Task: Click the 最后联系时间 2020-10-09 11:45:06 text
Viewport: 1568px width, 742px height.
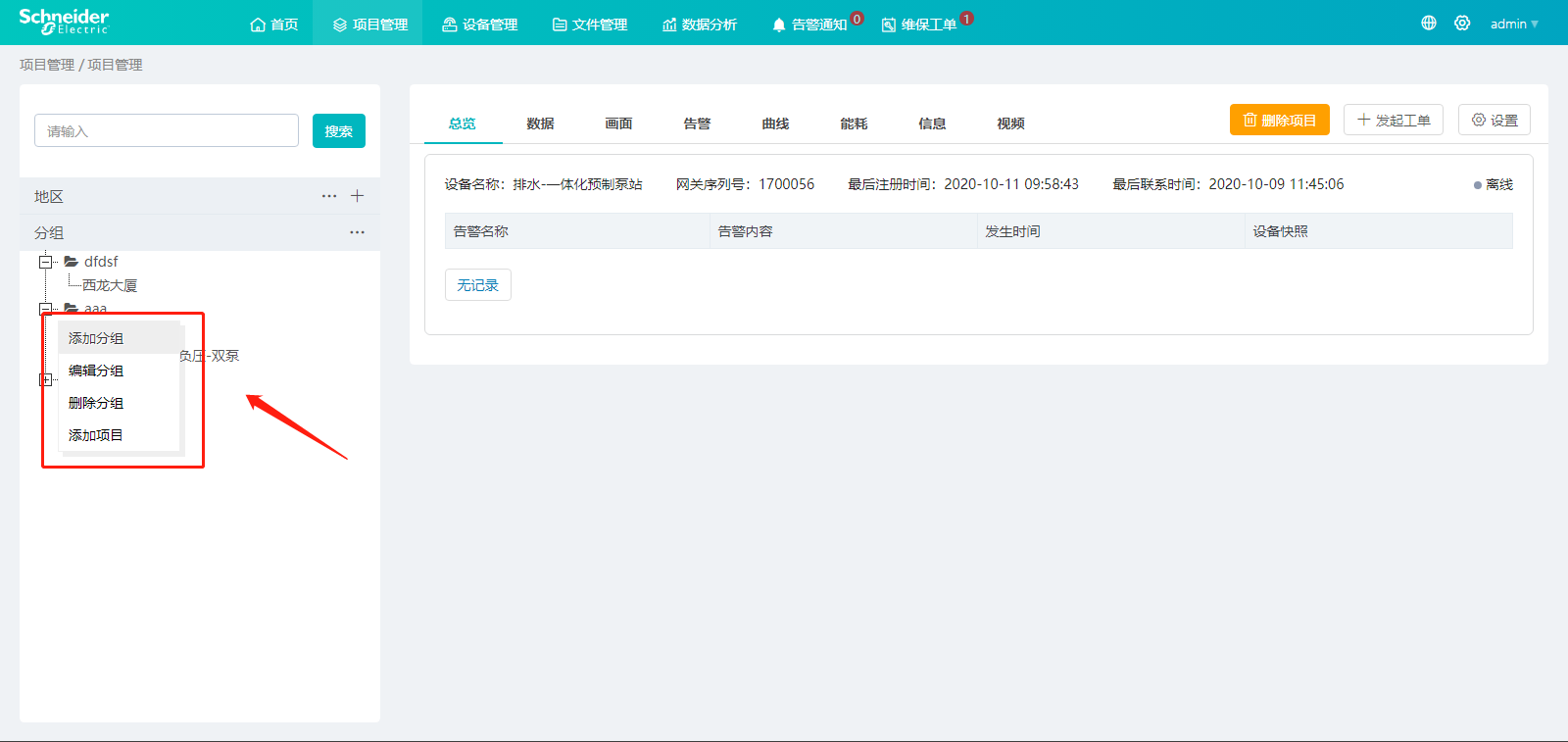Action: [1228, 184]
